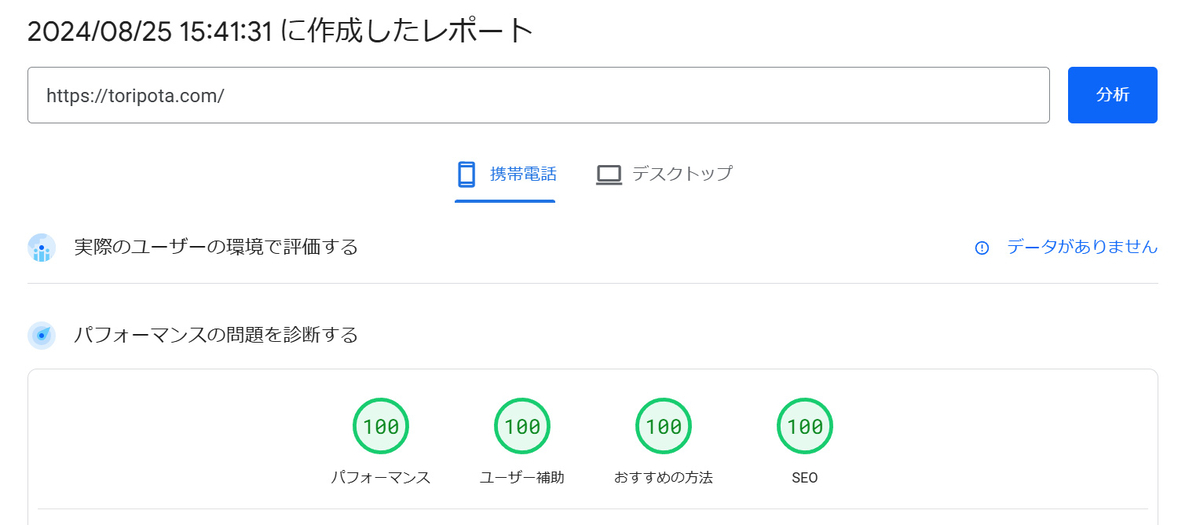Select the ユーザー補助 100 score gauge
The height and width of the screenshot is (525, 1200).
pyautogui.click(x=522, y=426)
